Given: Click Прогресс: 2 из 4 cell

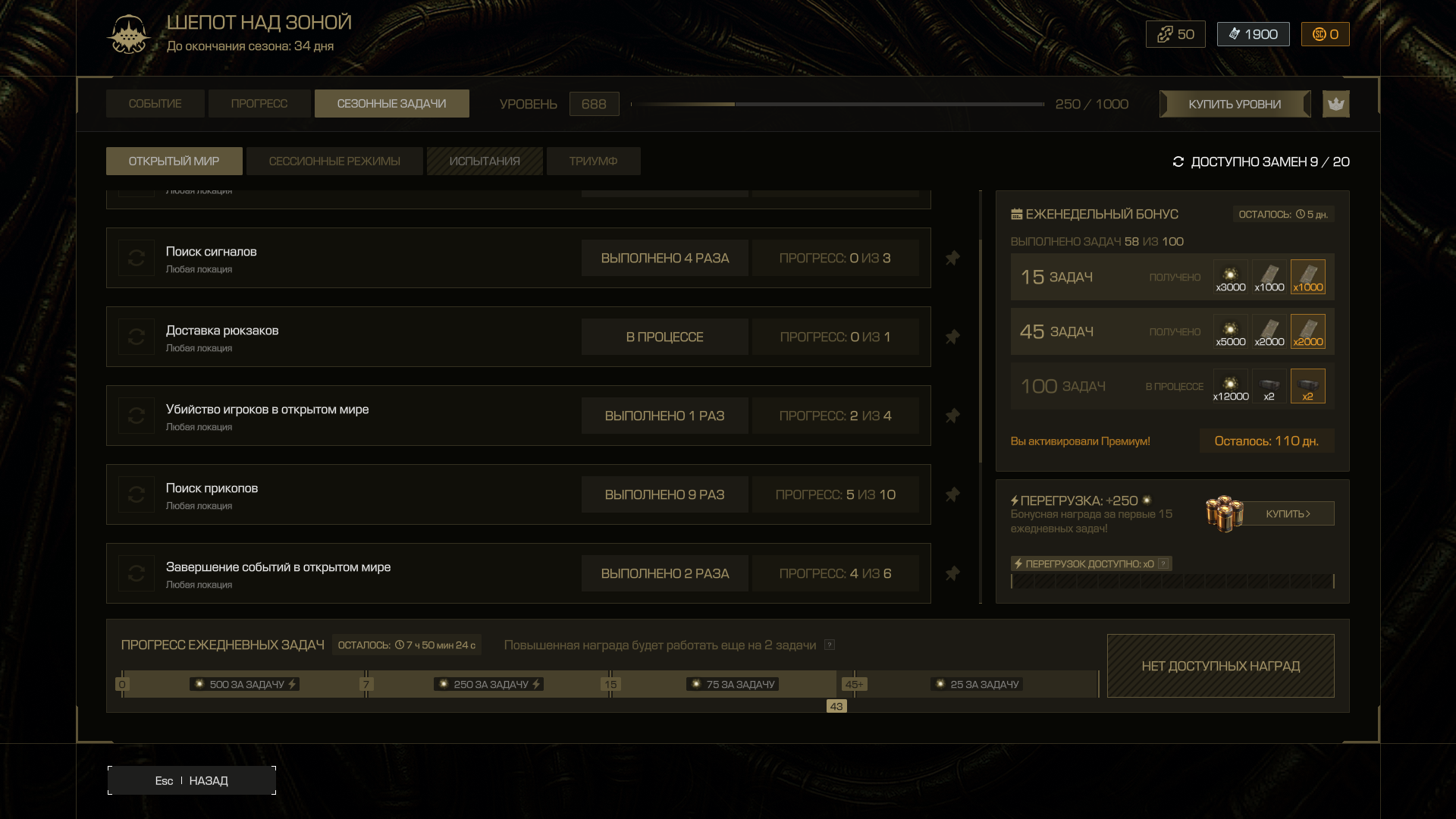Looking at the screenshot, I should pos(835,416).
